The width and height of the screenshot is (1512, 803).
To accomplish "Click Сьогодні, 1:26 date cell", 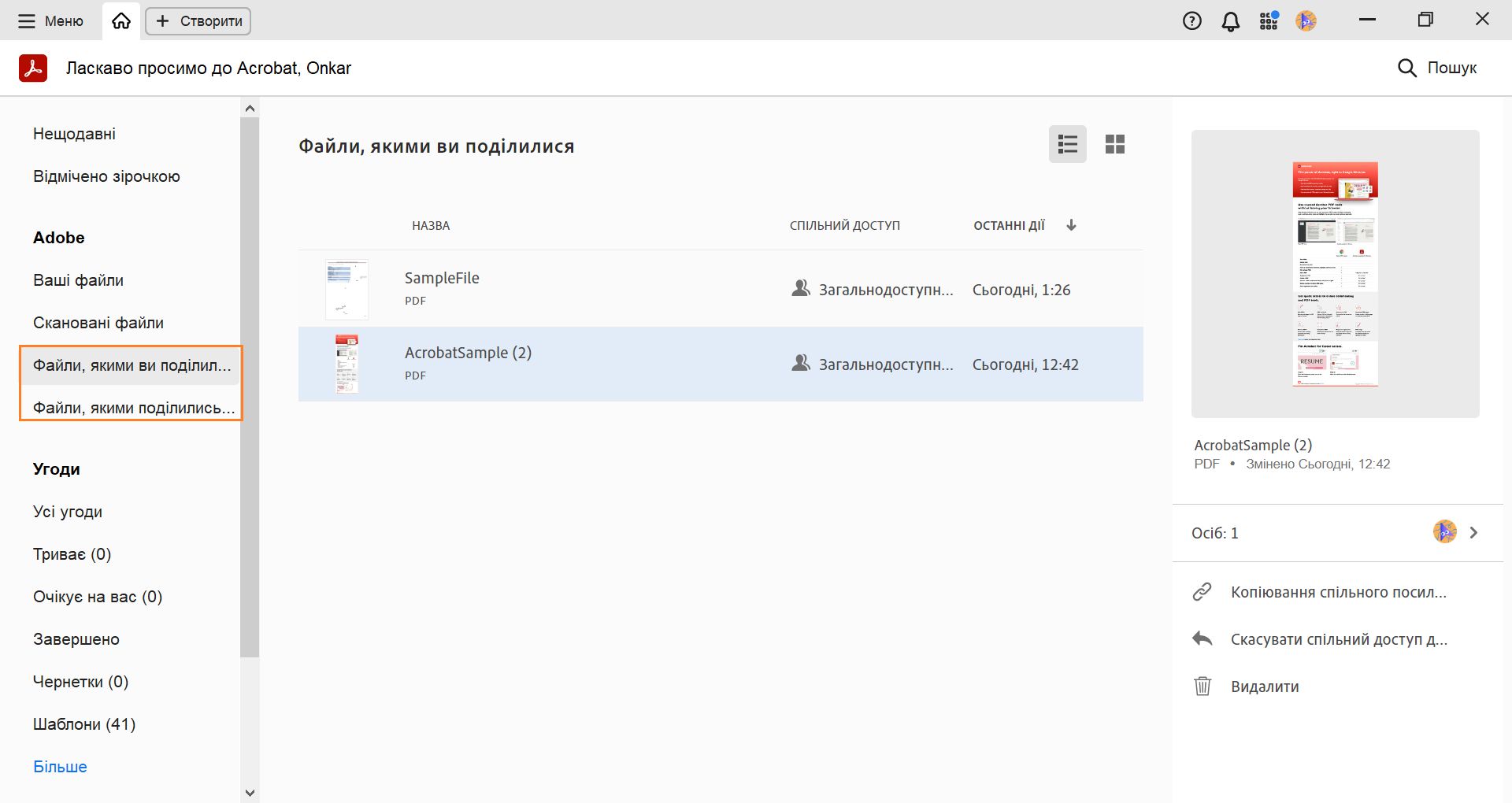I will click(x=1021, y=290).
